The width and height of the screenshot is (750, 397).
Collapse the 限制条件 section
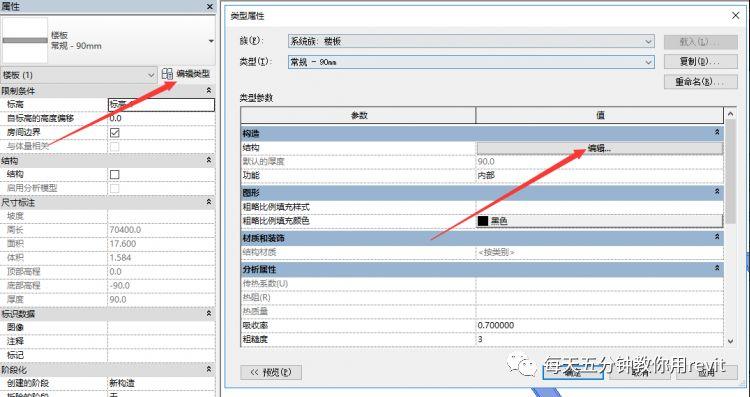(209, 90)
